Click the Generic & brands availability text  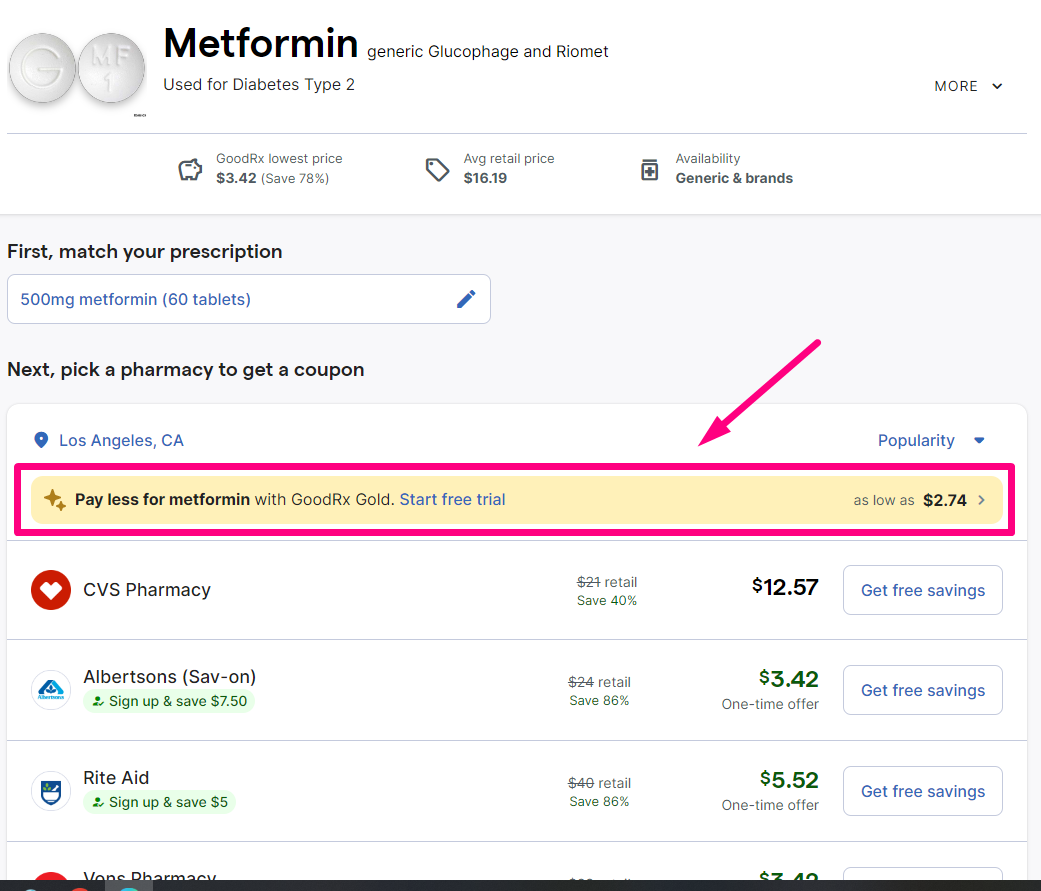[x=734, y=178]
